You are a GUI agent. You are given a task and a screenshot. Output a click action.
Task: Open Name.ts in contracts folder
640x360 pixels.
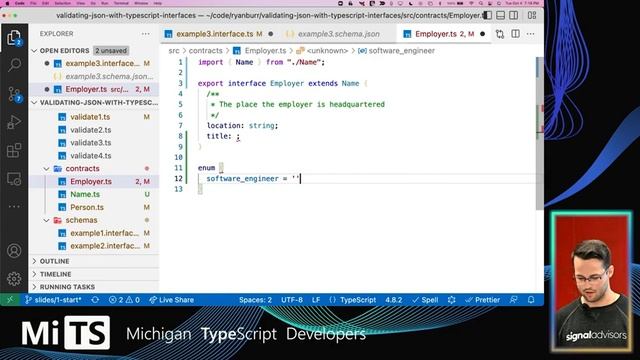coord(84,194)
